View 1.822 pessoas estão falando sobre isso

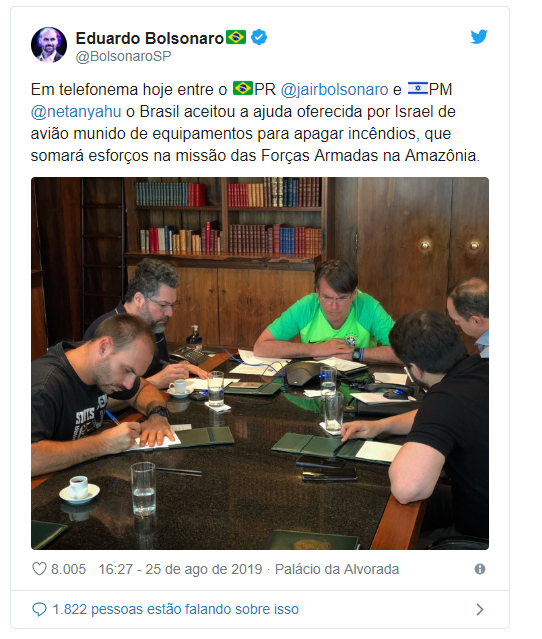pos(176,609)
